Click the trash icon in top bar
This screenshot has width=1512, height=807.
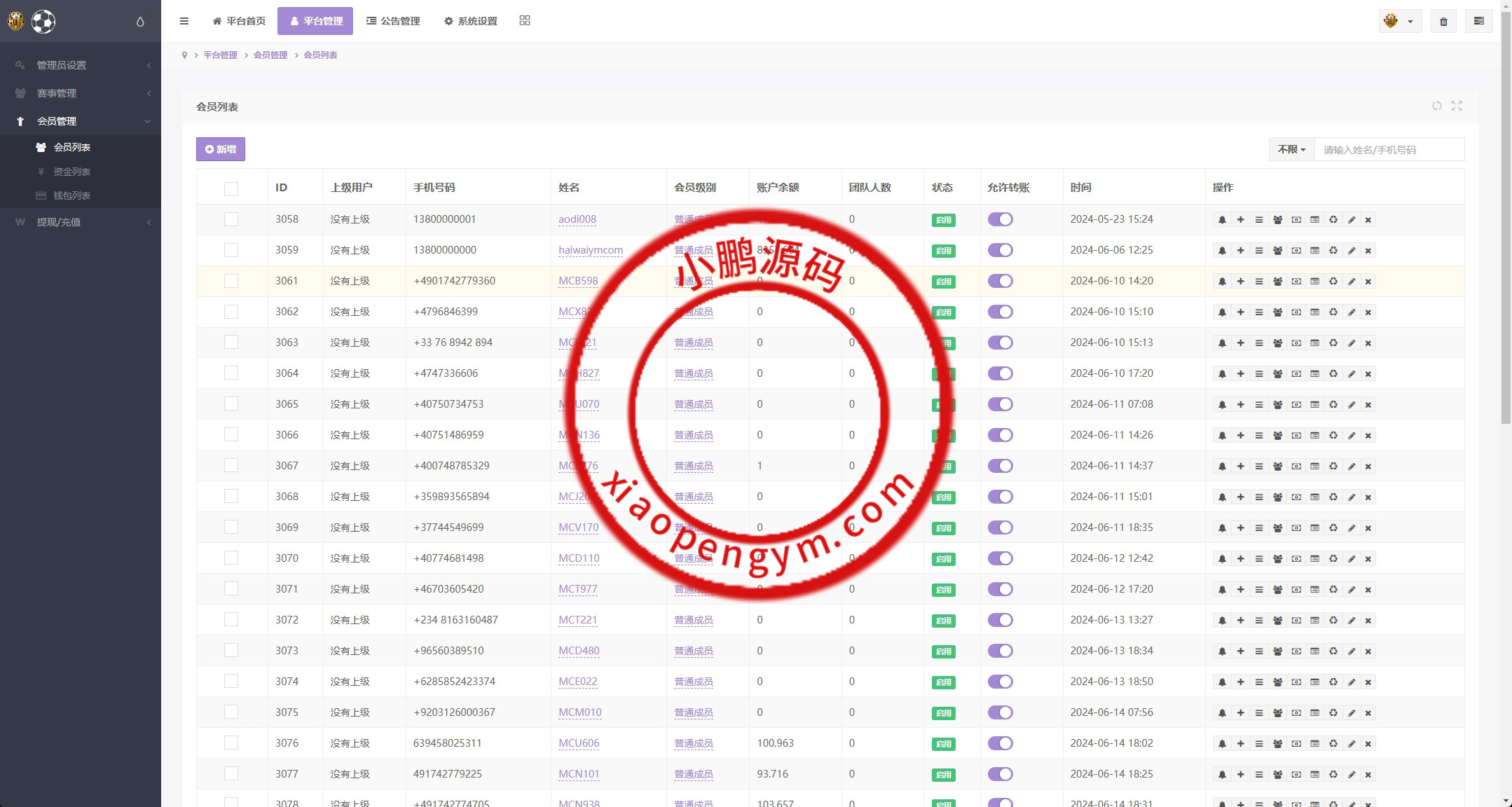click(1443, 22)
